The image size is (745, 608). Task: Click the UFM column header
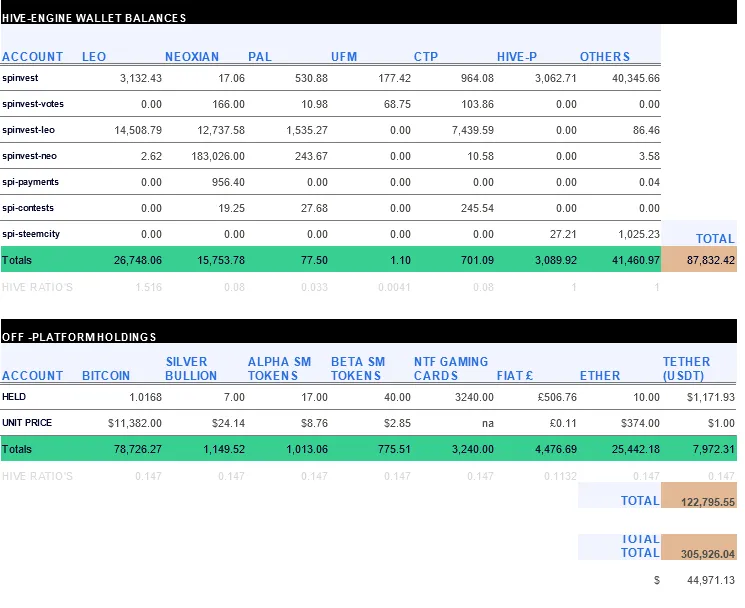344,57
